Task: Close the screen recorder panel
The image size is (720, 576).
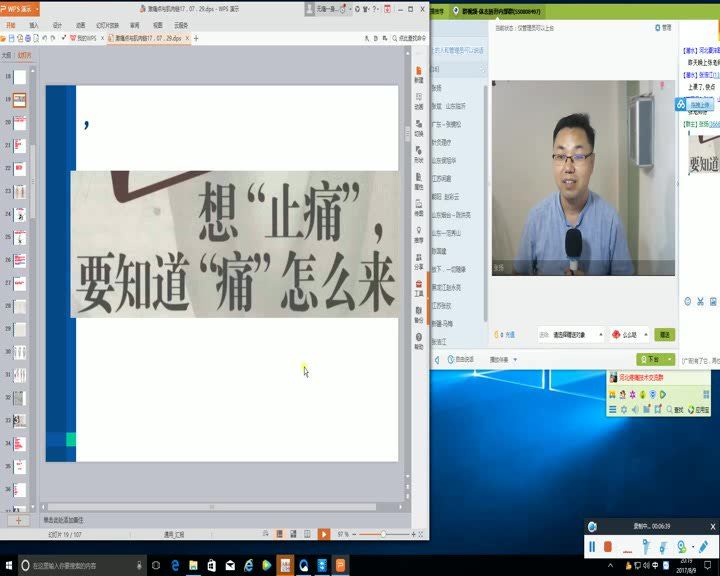Action: click(713, 527)
